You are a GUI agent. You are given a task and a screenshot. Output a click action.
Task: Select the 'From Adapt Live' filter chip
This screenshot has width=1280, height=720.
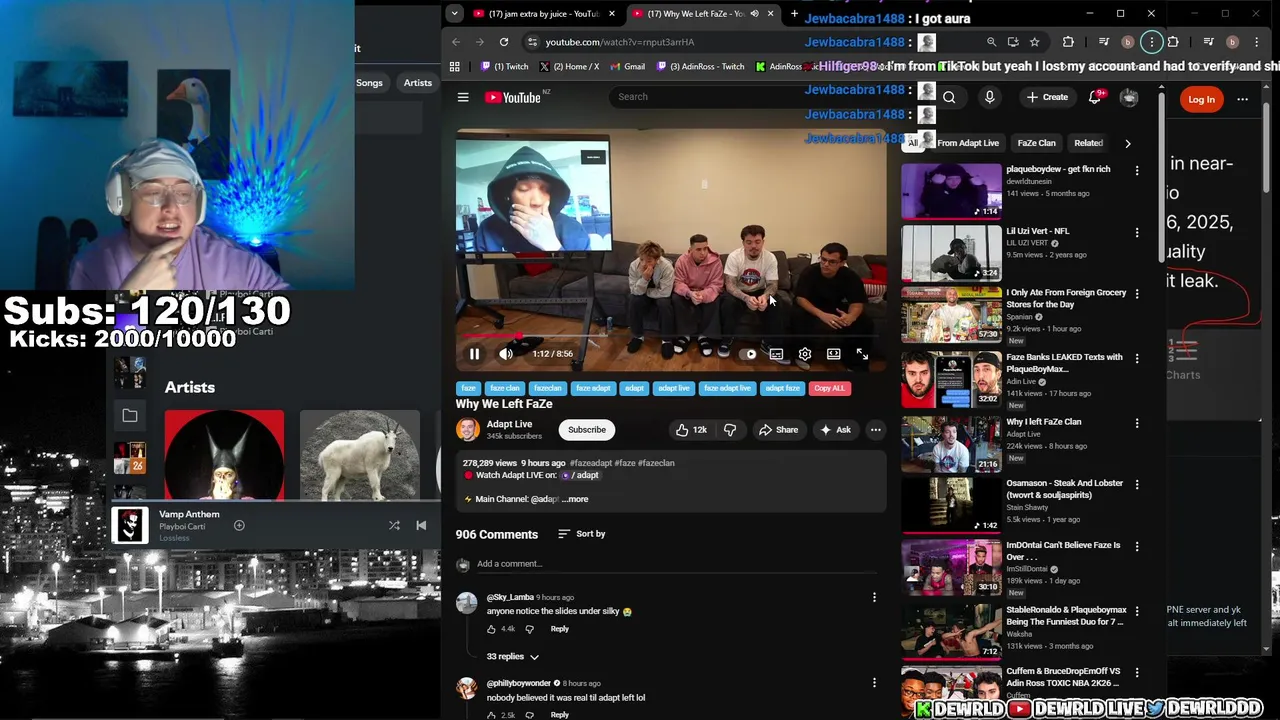click(x=968, y=143)
